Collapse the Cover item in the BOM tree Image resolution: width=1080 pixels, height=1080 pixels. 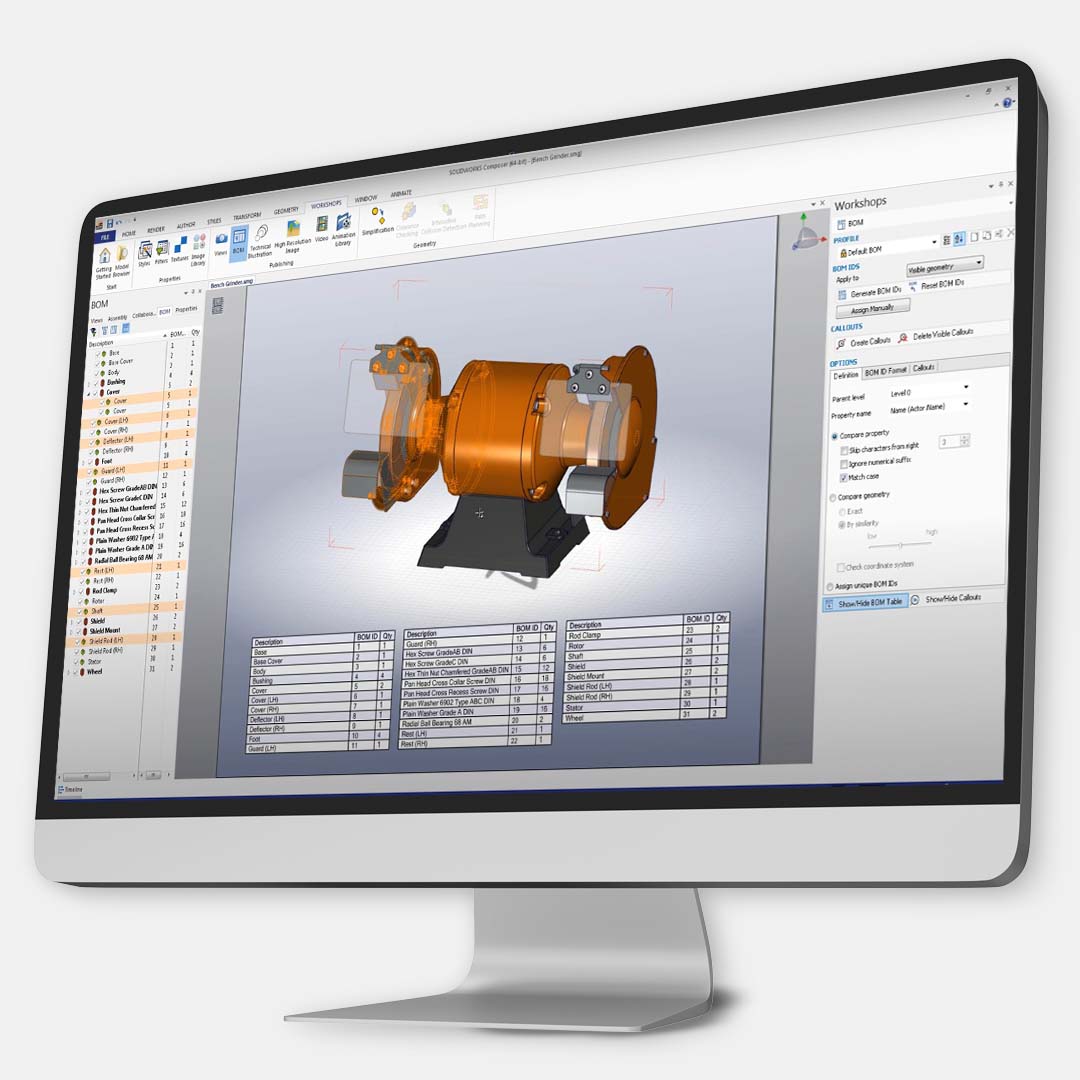89,393
